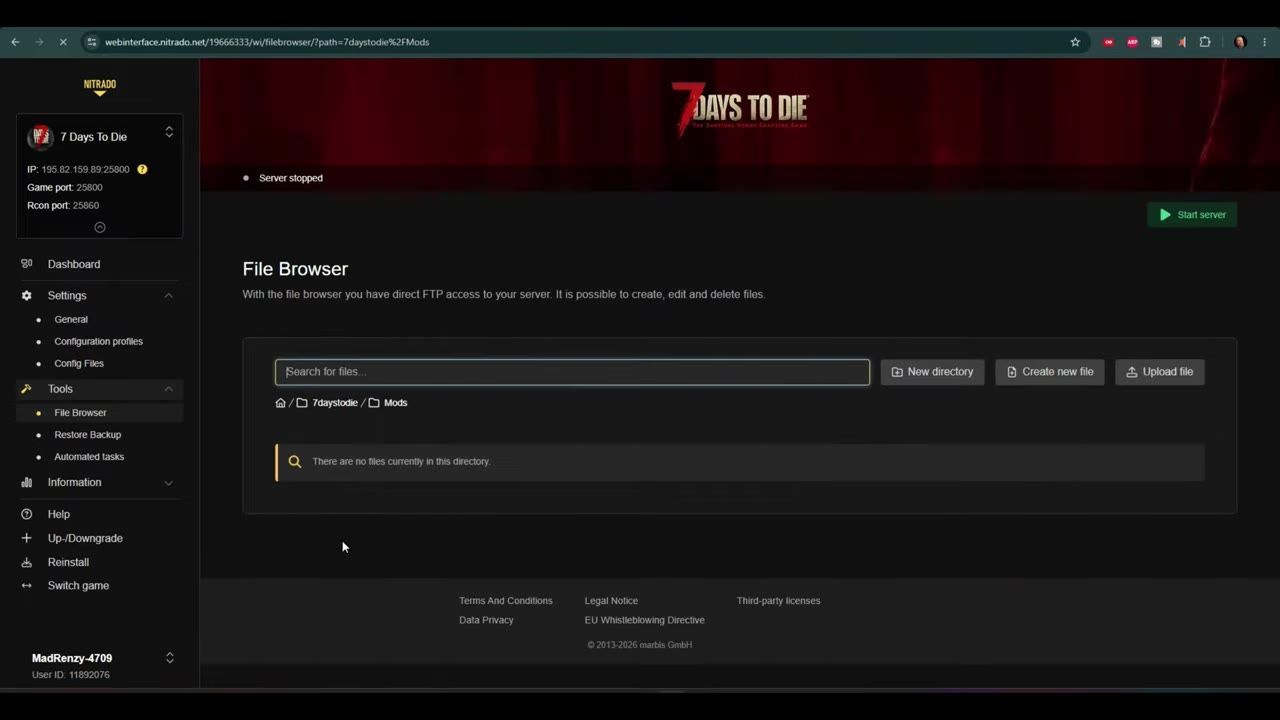The height and width of the screenshot is (720, 1280).
Task: Click the Reinstall download icon
Action: point(27,562)
